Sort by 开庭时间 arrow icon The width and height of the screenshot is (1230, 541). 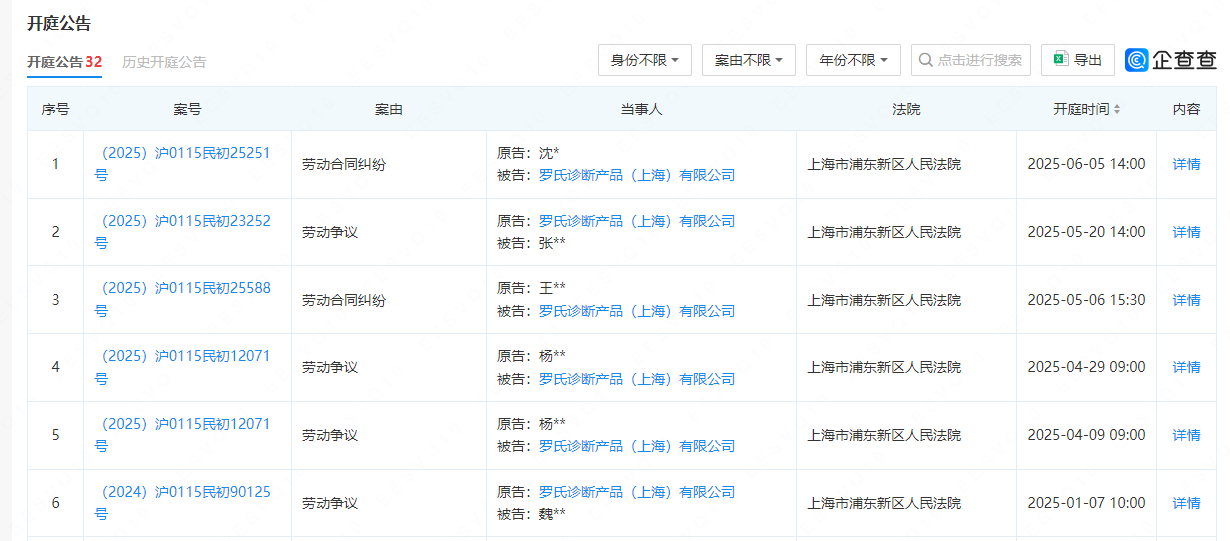coord(1117,109)
